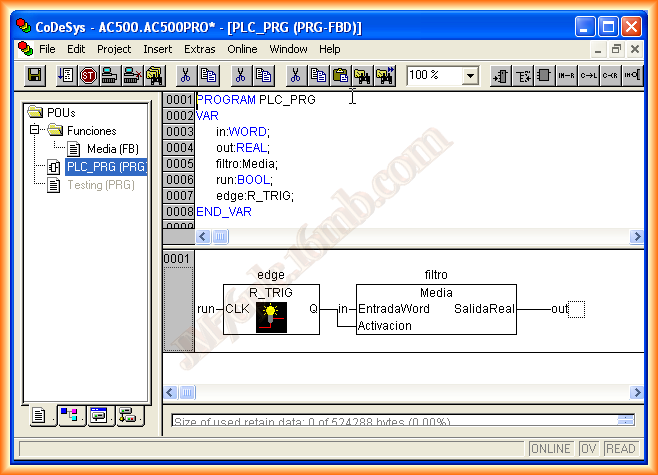Open the Online menu
The image size is (658, 475).
tap(242, 49)
